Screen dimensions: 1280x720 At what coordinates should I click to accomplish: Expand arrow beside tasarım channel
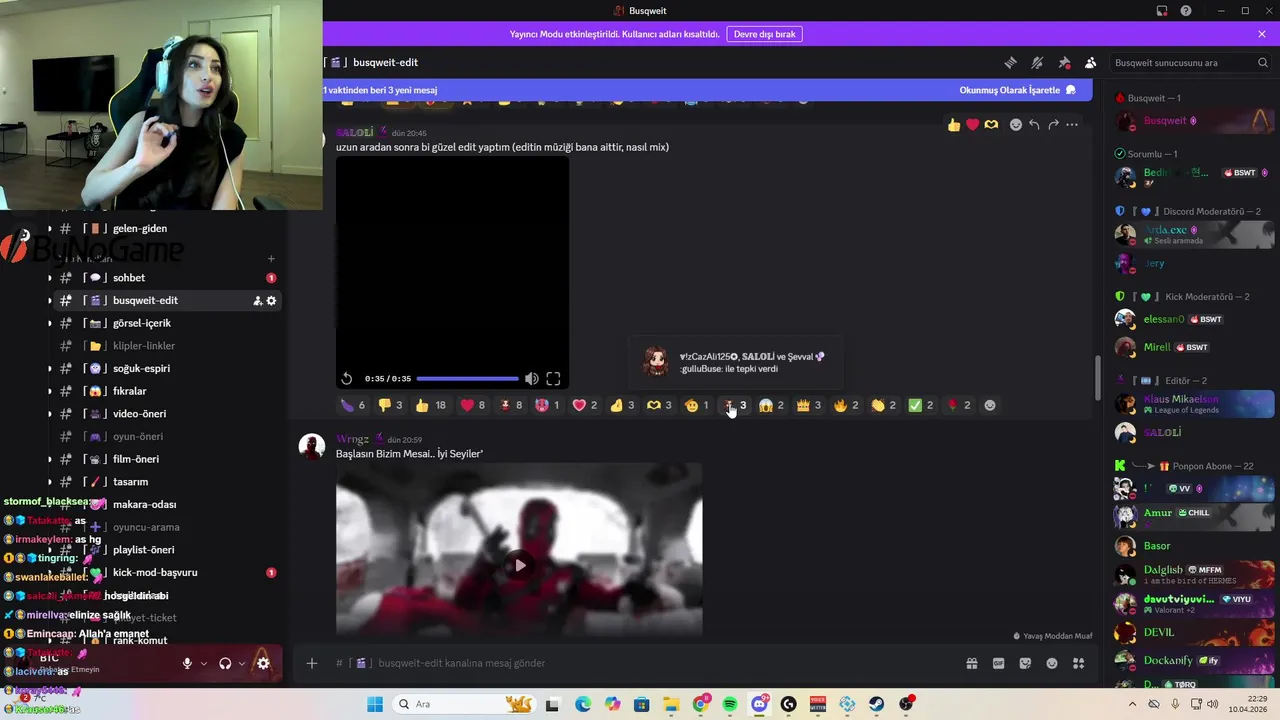point(50,482)
